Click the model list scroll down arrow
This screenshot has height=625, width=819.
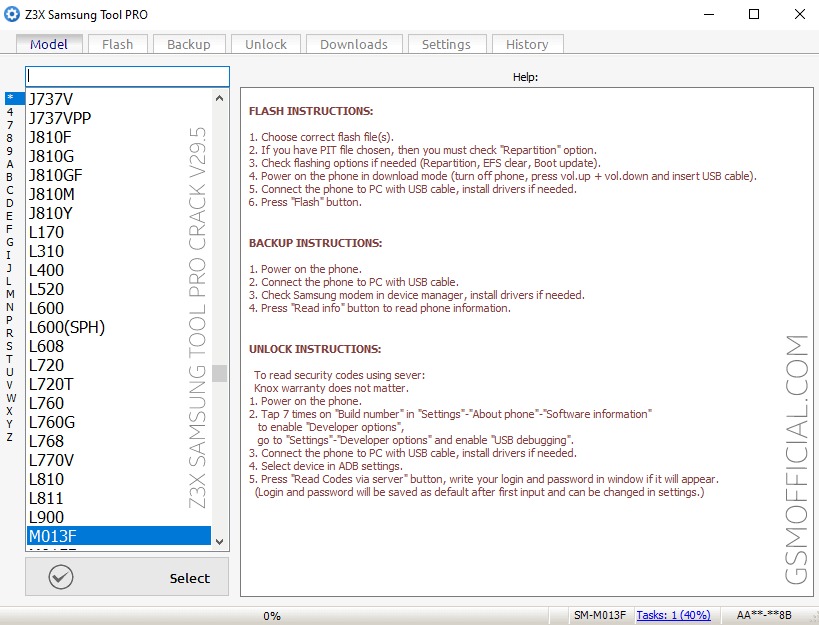(x=219, y=541)
